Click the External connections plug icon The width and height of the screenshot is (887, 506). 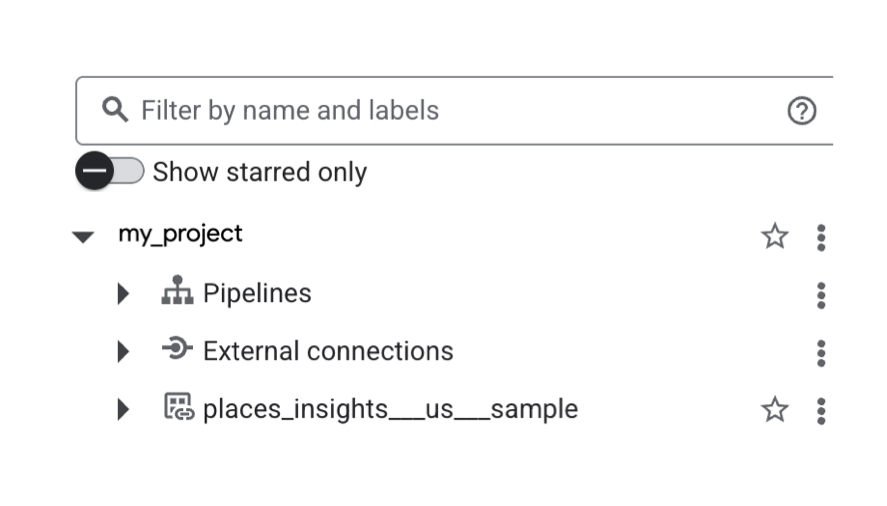pos(177,350)
